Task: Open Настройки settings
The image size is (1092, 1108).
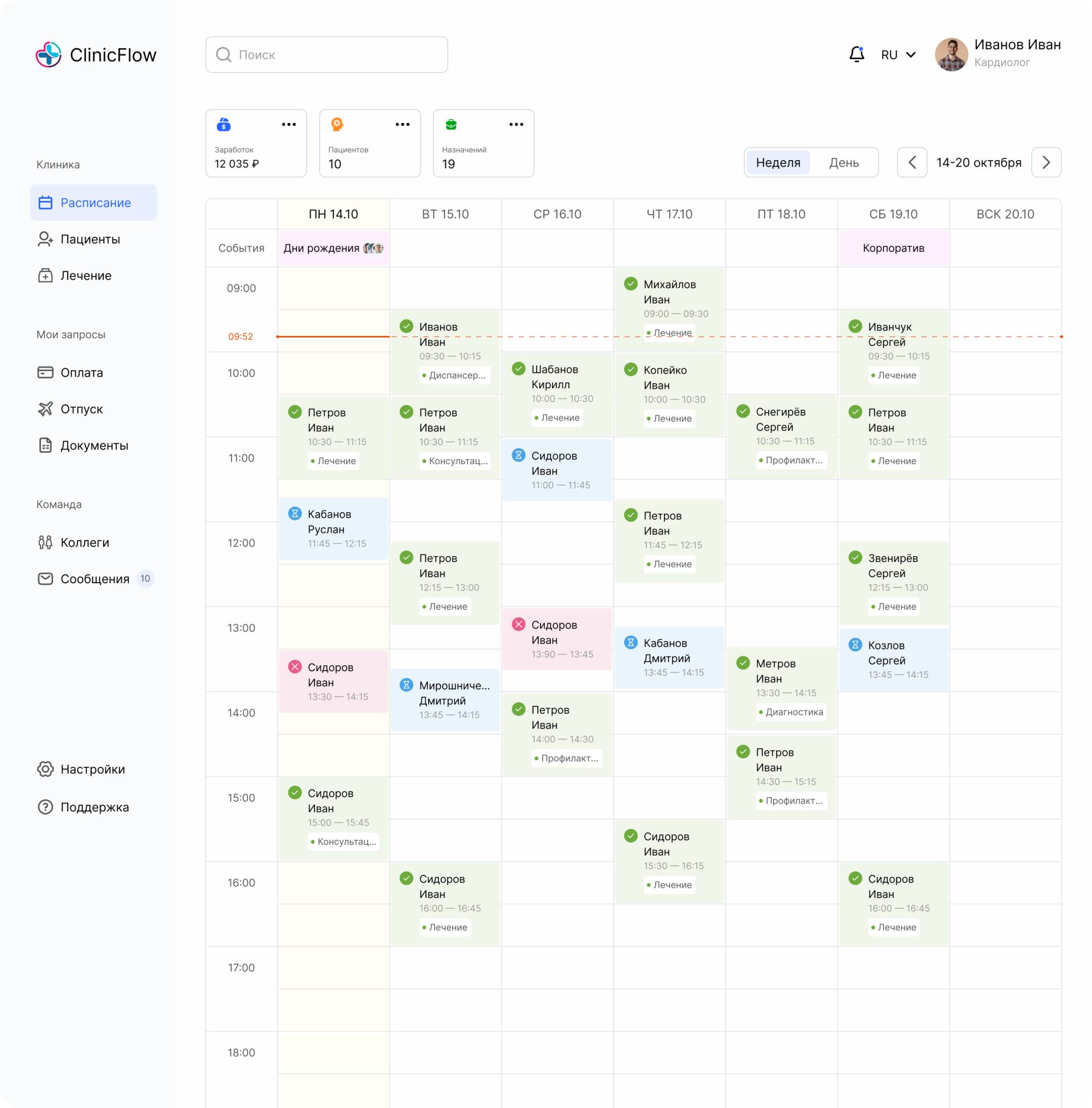Action: click(92, 769)
